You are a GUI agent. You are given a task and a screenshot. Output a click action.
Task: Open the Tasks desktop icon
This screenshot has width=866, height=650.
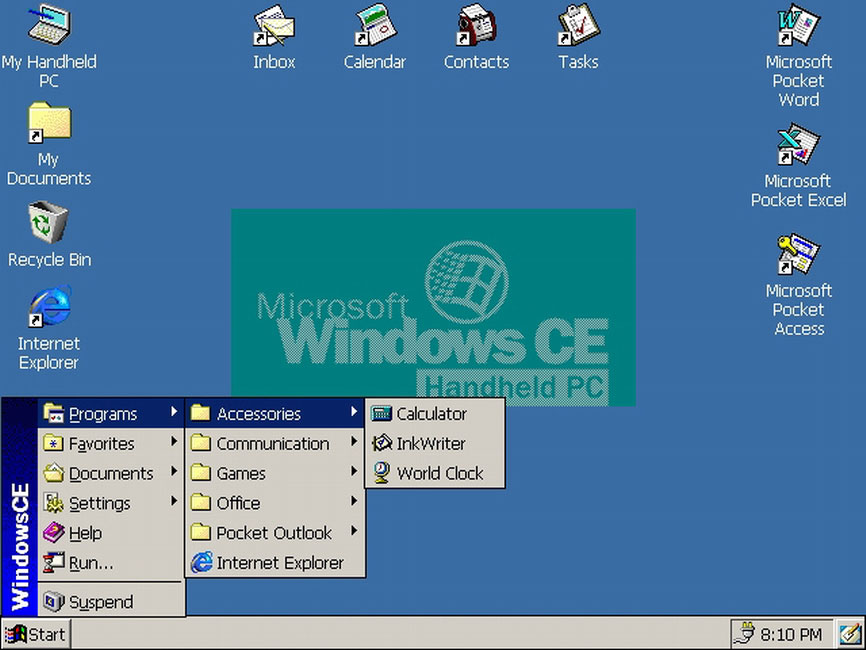click(x=578, y=28)
